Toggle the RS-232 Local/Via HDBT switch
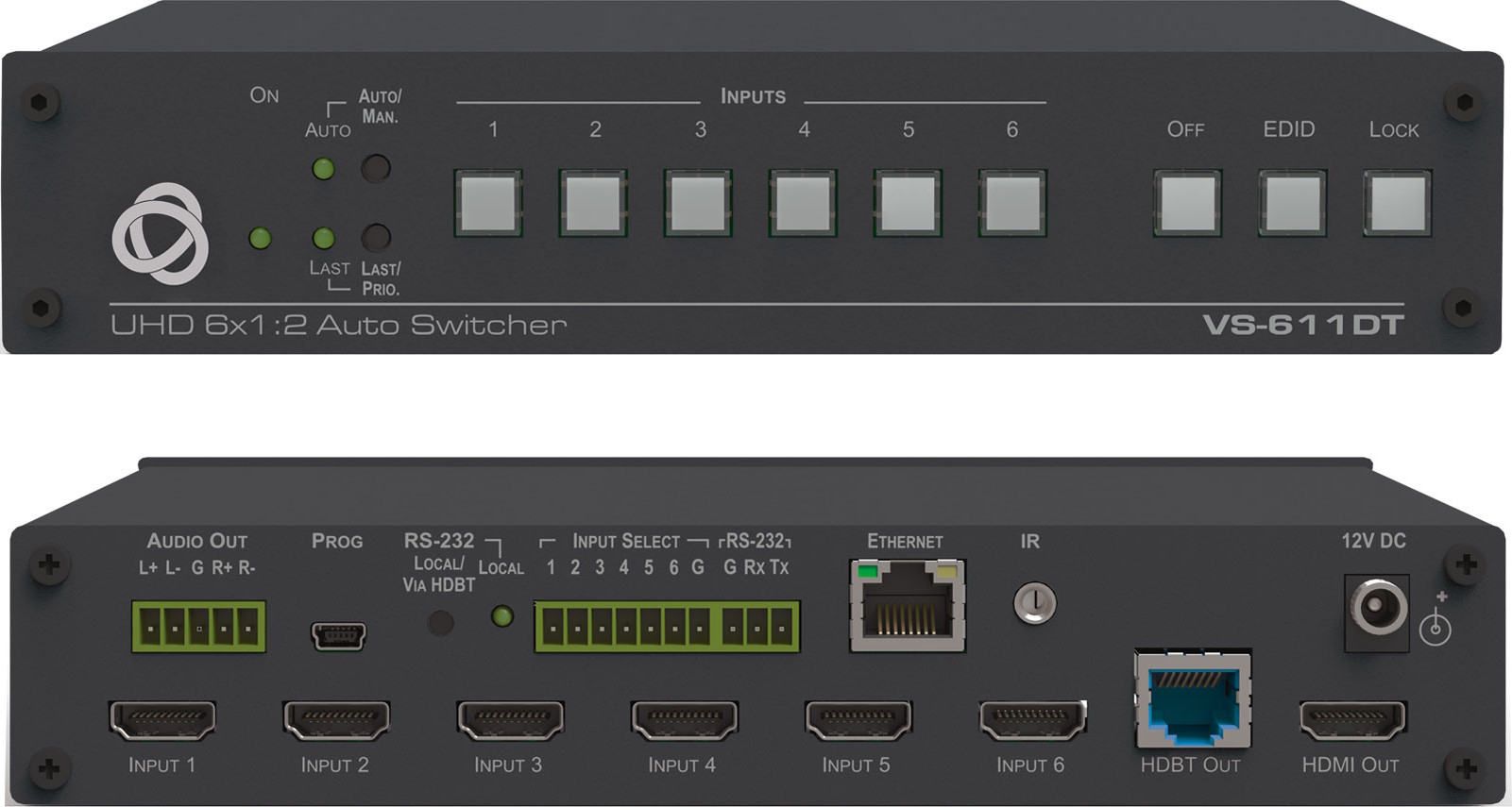This screenshot has height=807, width=1512. tap(440, 622)
